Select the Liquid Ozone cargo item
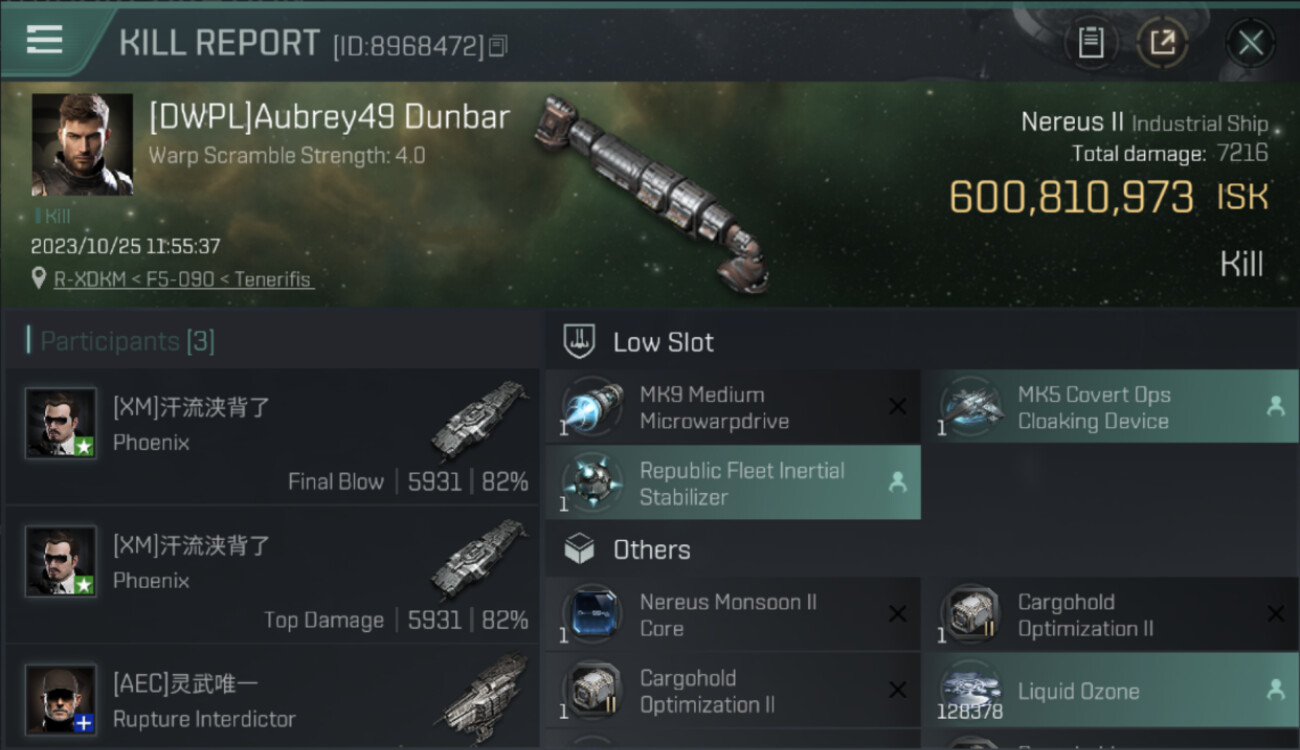This screenshot has height=750, width=1300. coord(1111,691)
